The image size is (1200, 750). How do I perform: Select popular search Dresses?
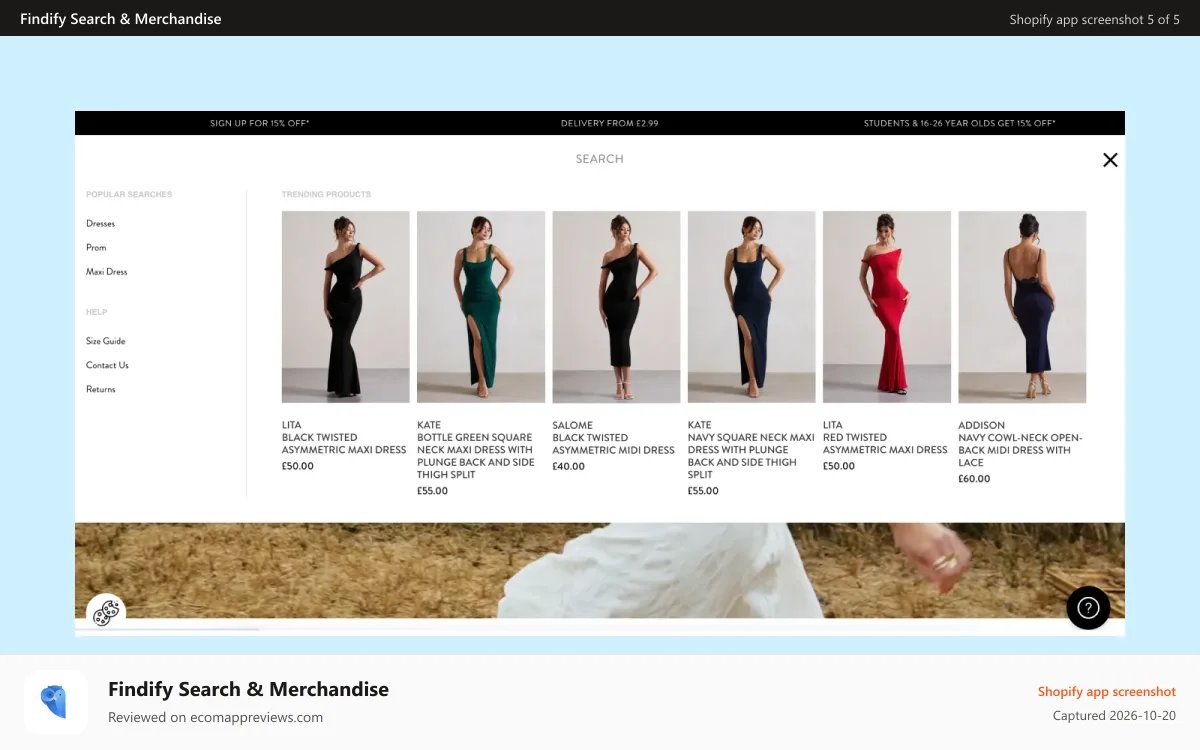coord(100,224)
